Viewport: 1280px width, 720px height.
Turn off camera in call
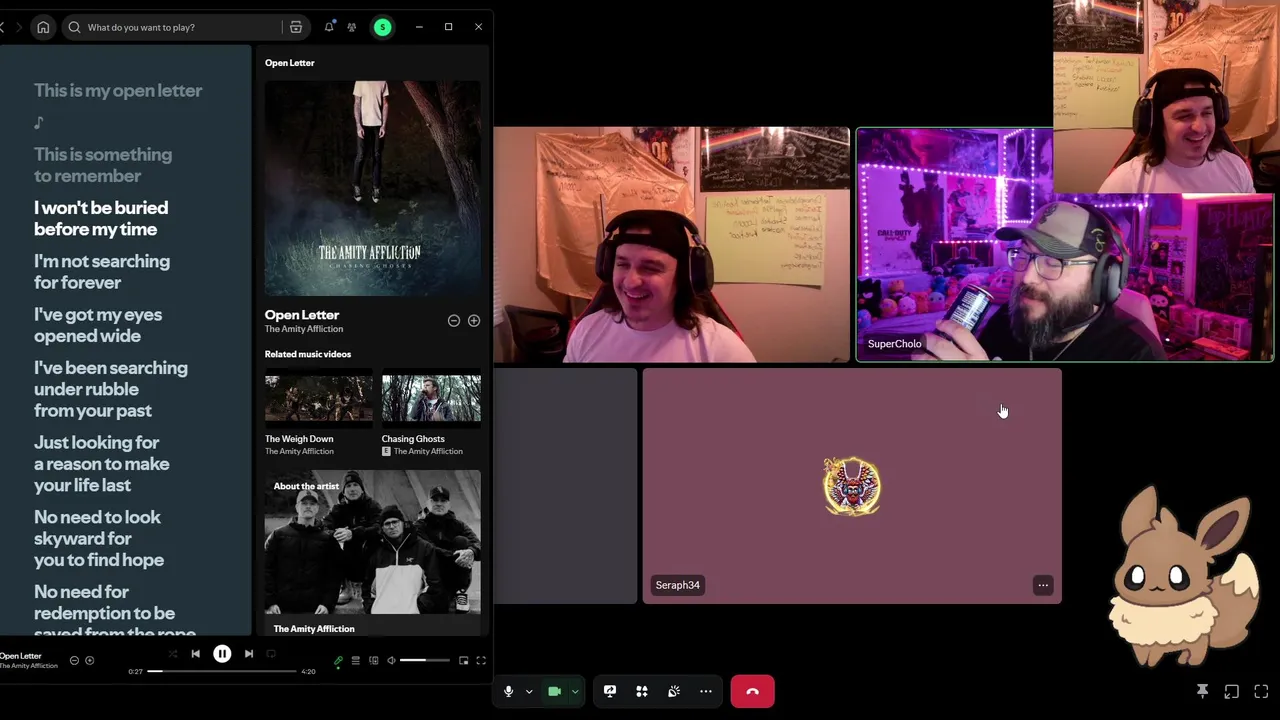point(554,691)
